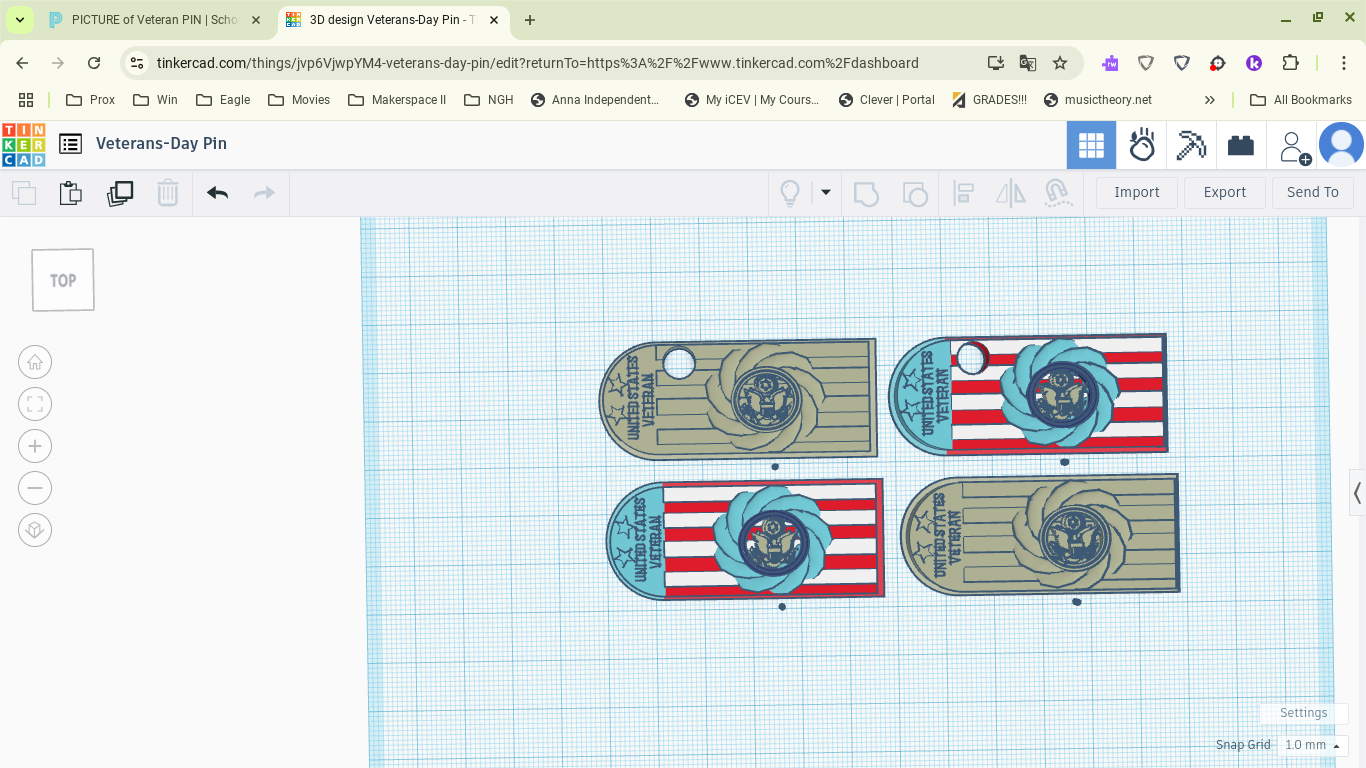This screenshot has height=768, width=1366.
Task: Click the Import button
Action: 1137,192
